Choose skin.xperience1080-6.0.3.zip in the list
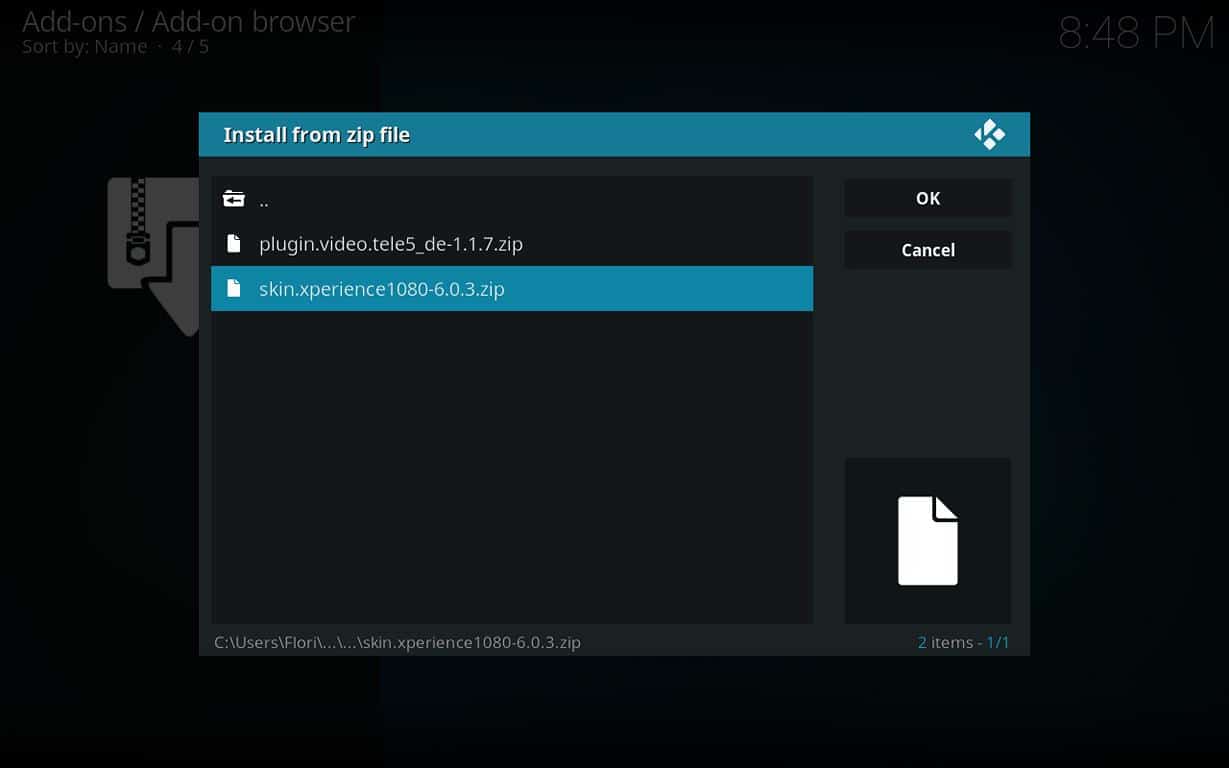This screenshot has width=1229, height=768. tap(511, 288)
